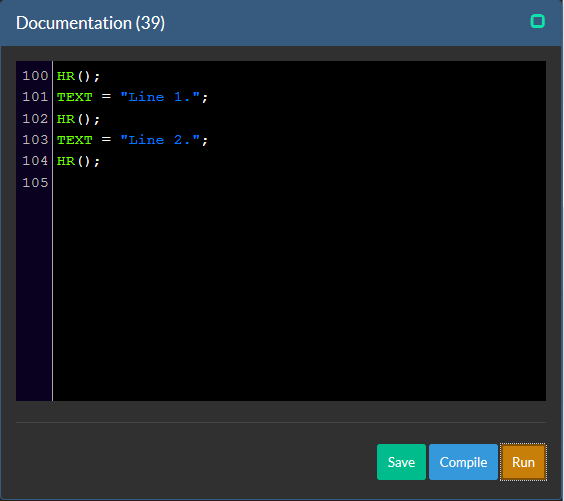Screen dimensions: 564x501
Task: Click the green Save button
Action: [x=401, y=462]
